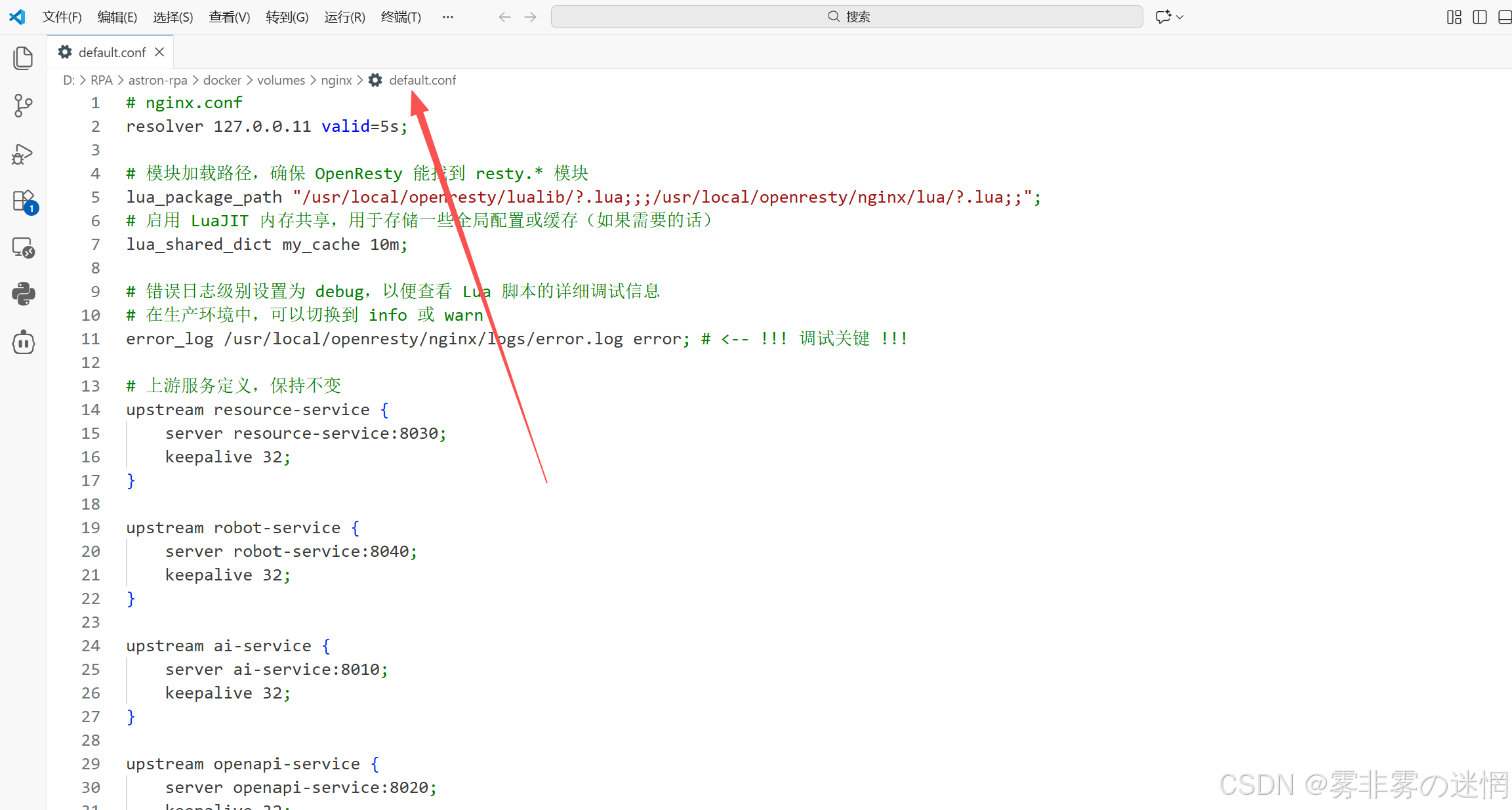
Task: Close the default.conf tab
Action: 159,52
